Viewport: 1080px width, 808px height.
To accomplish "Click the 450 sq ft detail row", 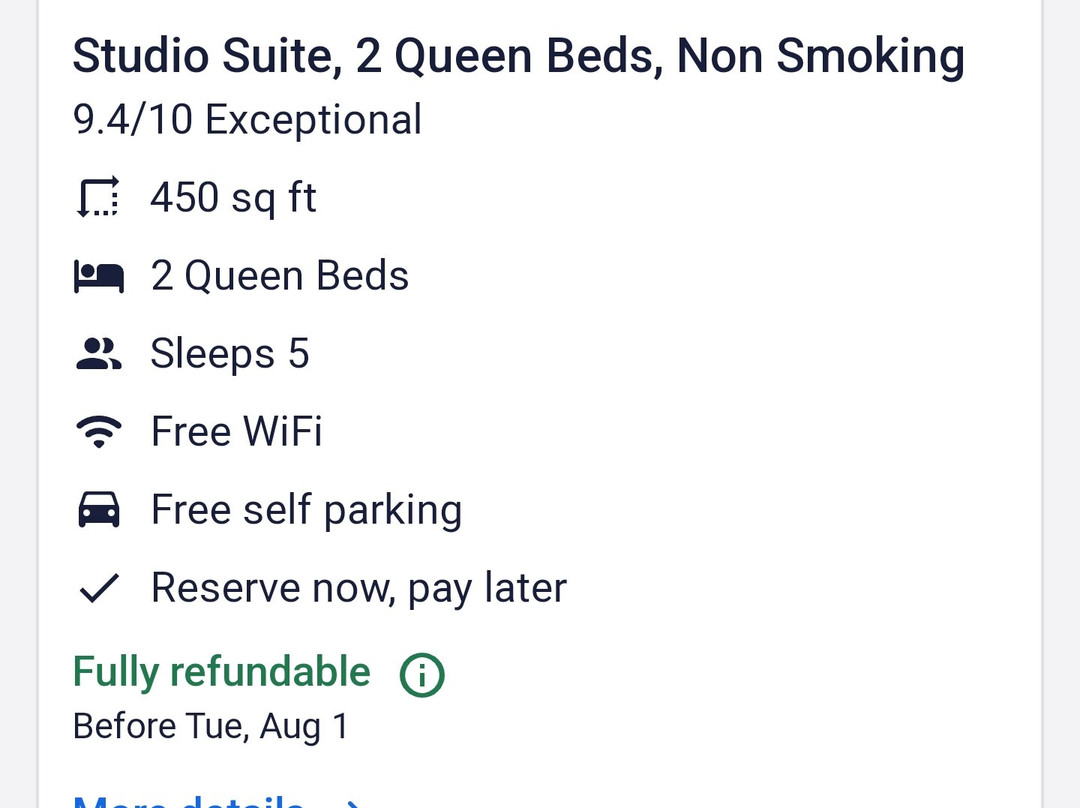I will (x=233, y=196).
